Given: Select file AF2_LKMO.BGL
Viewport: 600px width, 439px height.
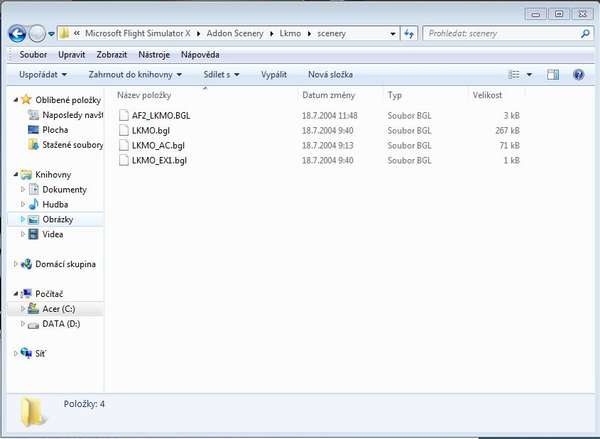Looking at the screenshot, I should pos(161,116).
